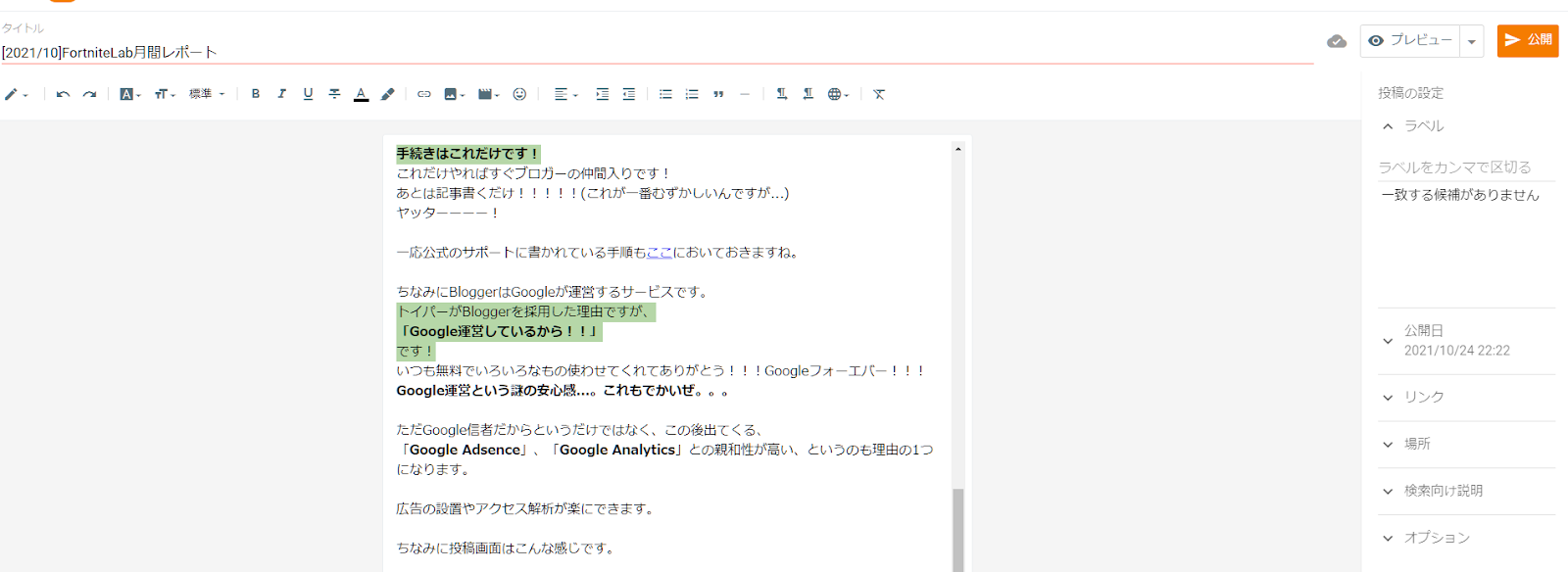Open the font type dropdown
This screenshot has width=1568, height=572.
click(130, 94)
